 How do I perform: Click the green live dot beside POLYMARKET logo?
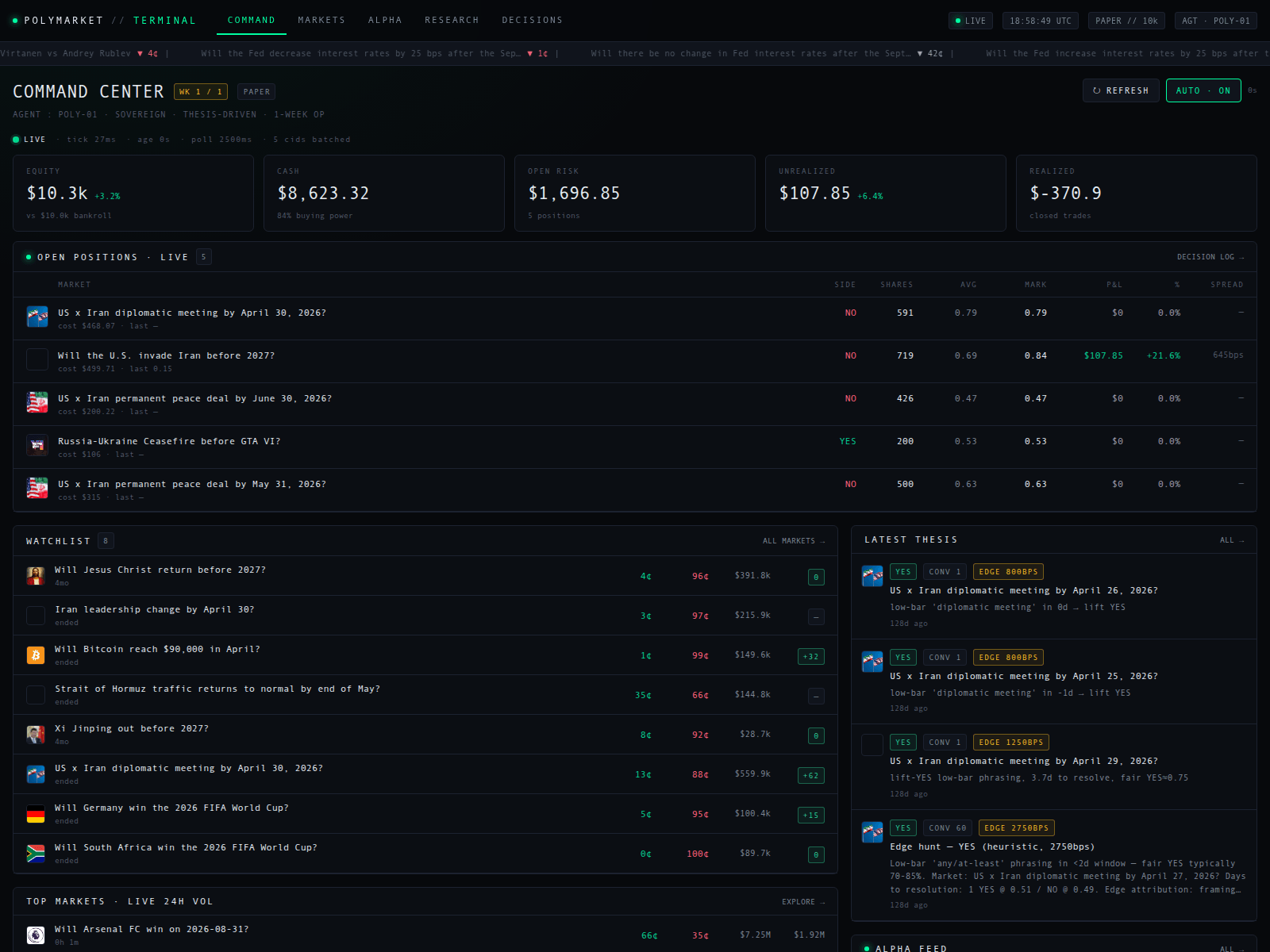[x=15, y=21]
